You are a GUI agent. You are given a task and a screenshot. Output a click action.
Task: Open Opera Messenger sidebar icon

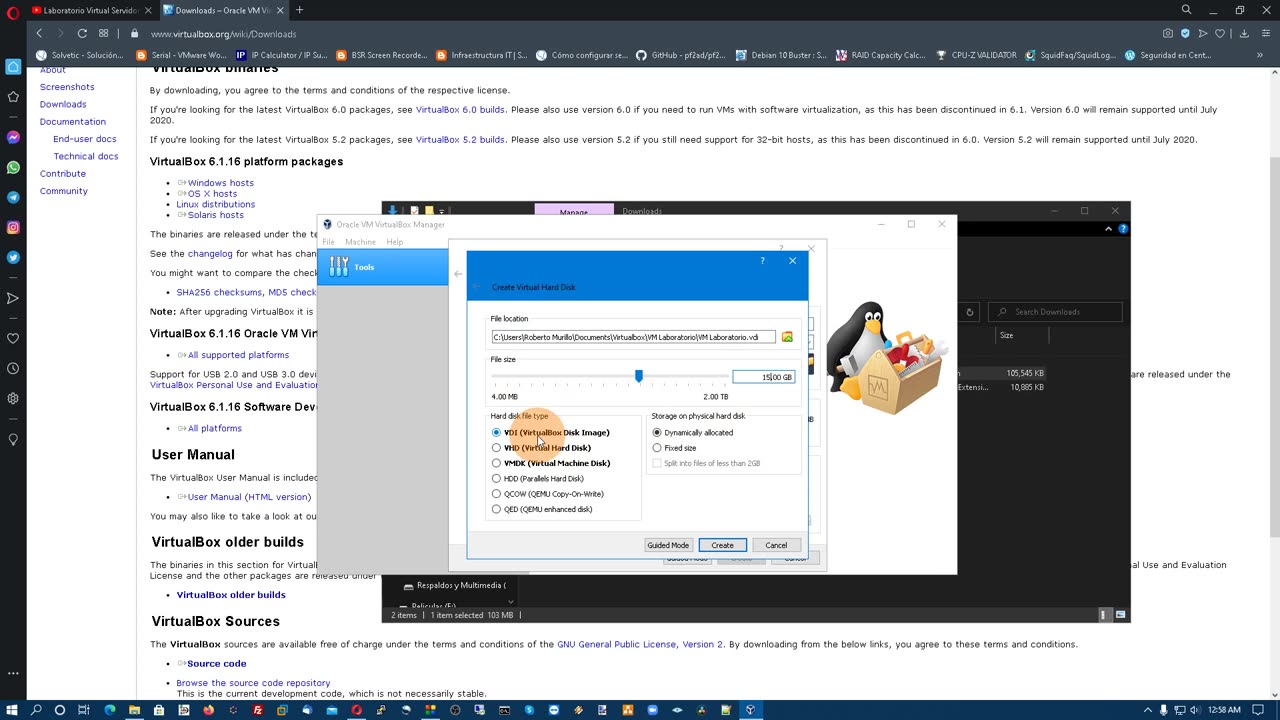coord(13,137)
